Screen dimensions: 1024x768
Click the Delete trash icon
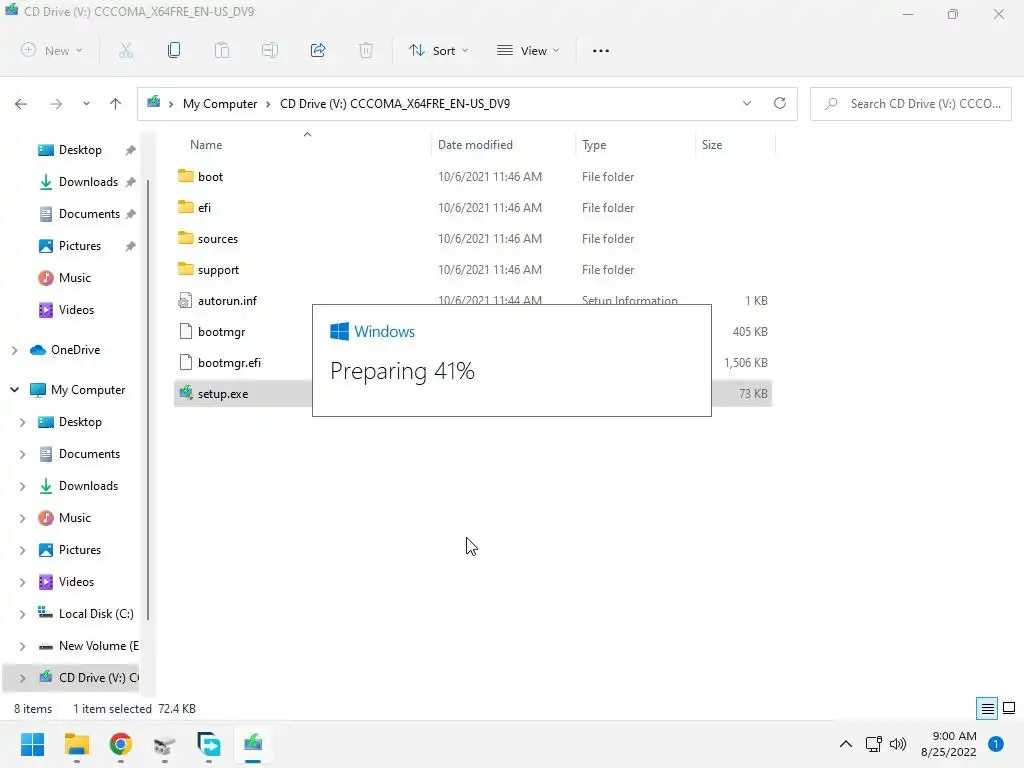[366, 50]
